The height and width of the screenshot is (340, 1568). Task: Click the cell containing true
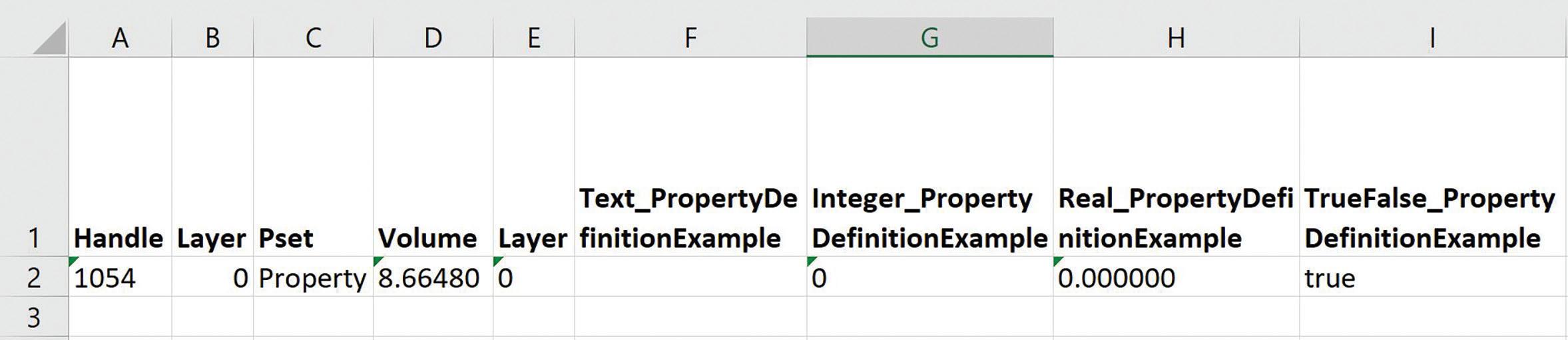click(x=1432, y=278)
